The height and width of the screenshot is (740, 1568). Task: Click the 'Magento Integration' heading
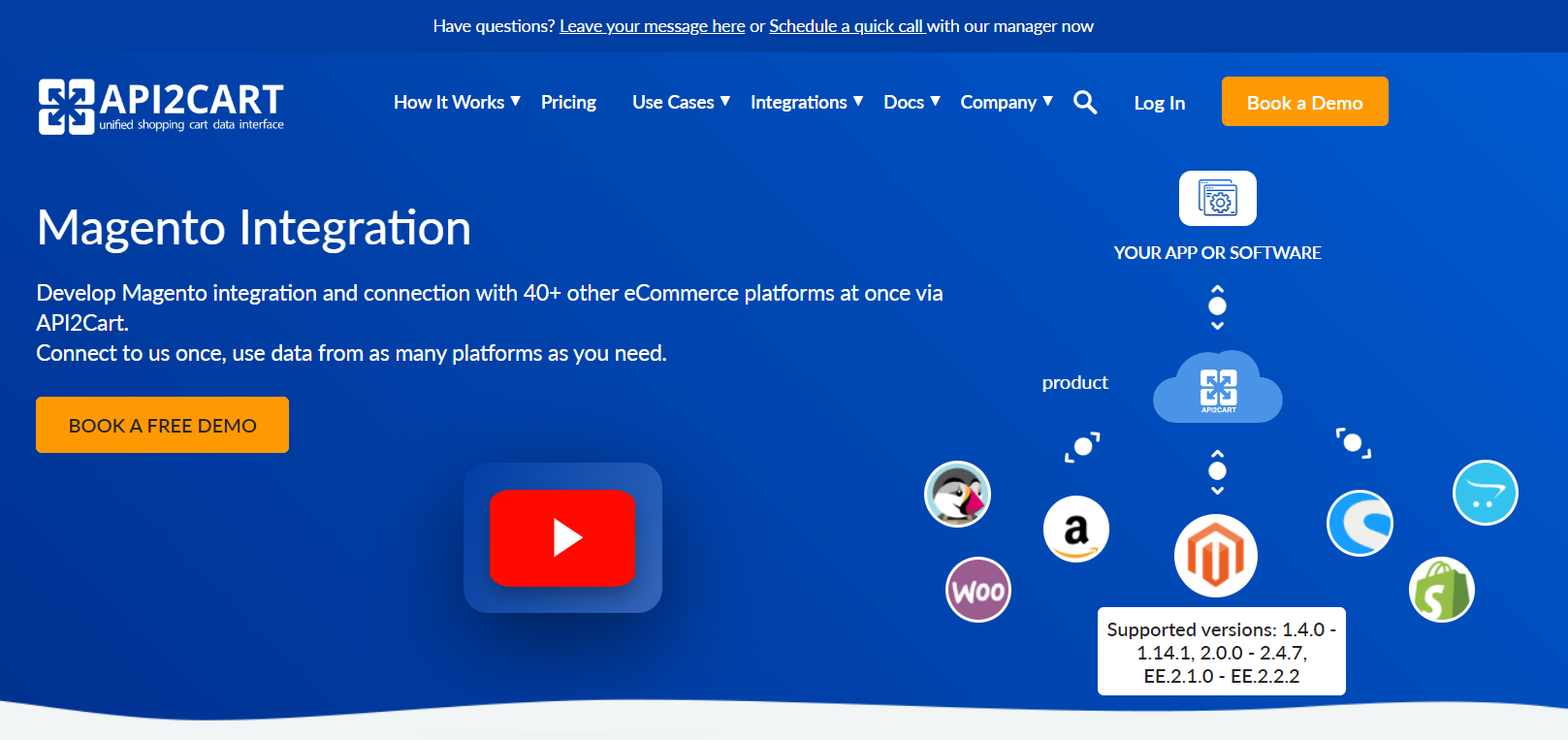click(x=254, y=228)
